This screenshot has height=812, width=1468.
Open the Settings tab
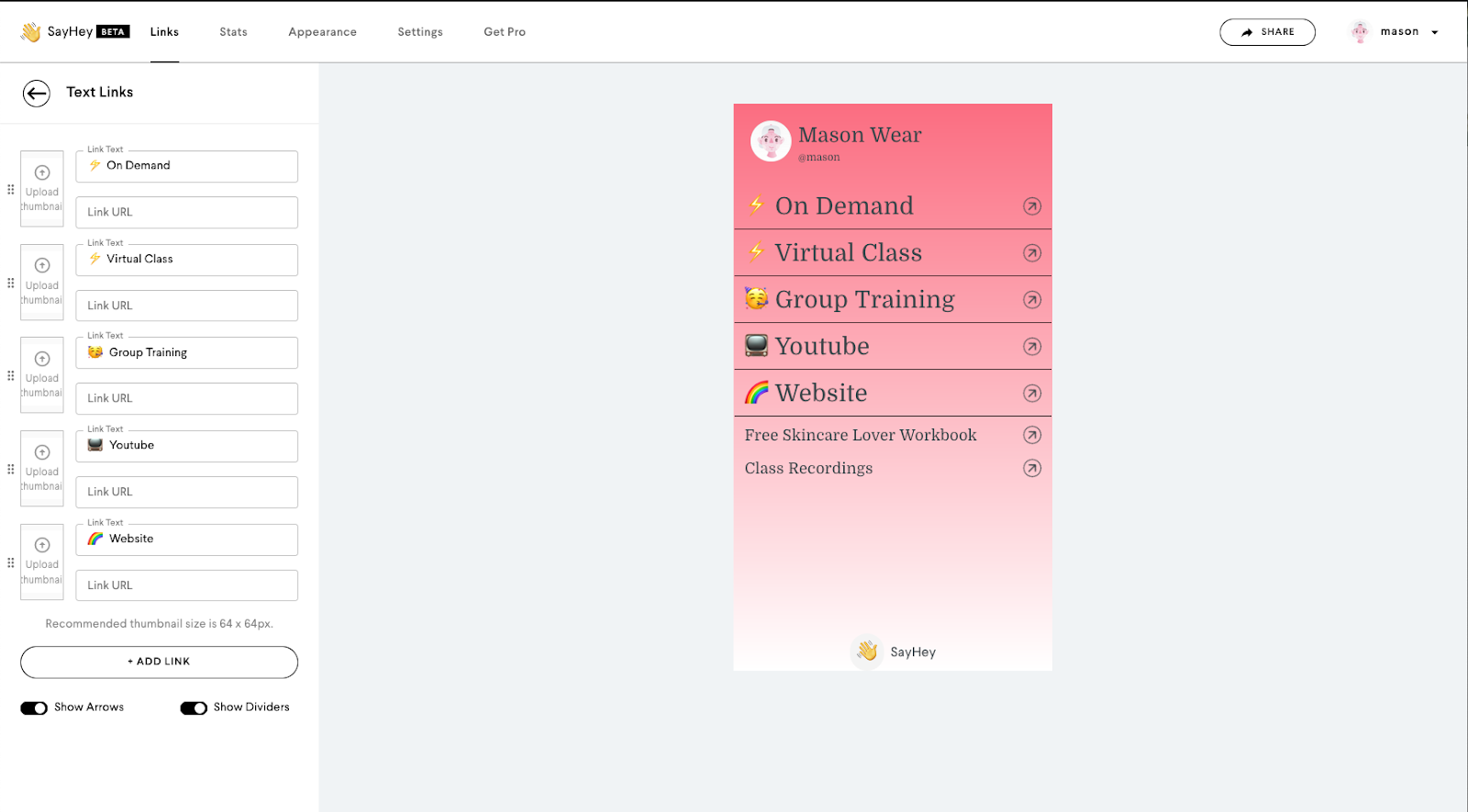[x=420, y=32]
